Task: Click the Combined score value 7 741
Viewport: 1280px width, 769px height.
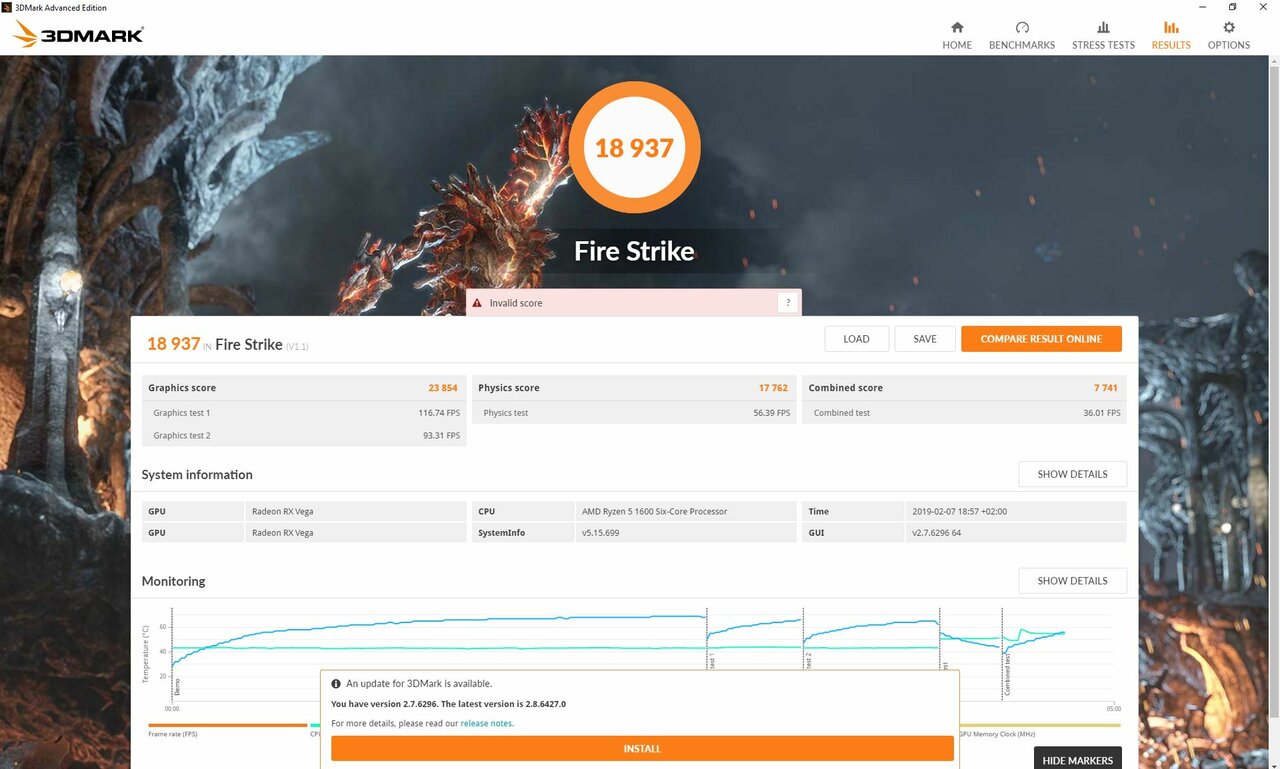Action: tap(1105, 388)
